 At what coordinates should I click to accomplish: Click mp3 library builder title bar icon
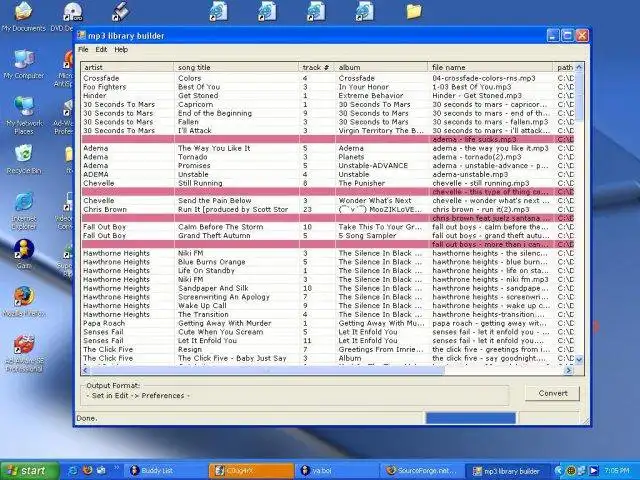[81, 36]
